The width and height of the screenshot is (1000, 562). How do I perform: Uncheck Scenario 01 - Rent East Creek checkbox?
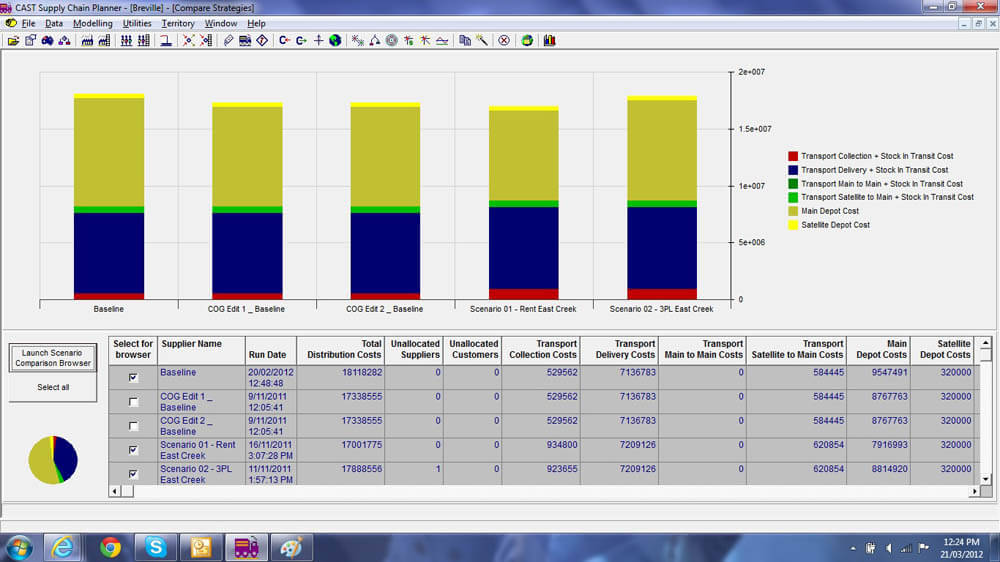(x=133, y=451)
